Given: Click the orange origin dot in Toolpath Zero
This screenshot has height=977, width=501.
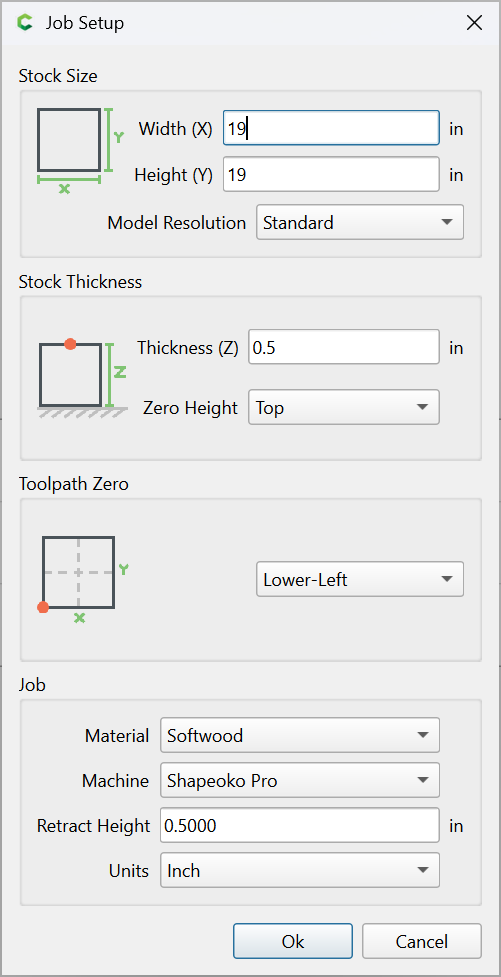Looking at the screenshot, I should (x=43, y=607).
